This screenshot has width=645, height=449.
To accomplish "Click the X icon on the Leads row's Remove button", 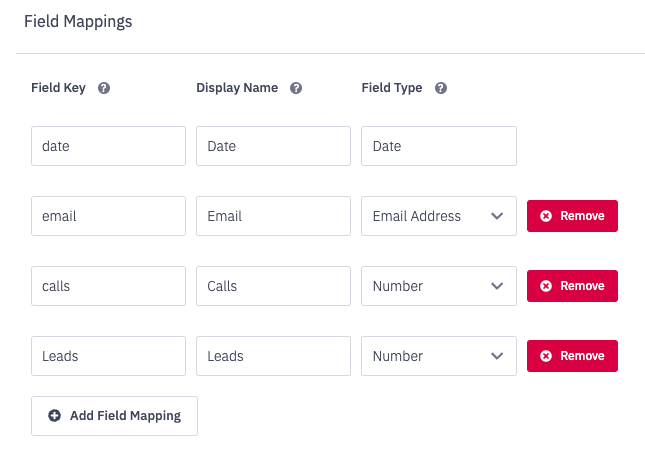I will point(546,356).
